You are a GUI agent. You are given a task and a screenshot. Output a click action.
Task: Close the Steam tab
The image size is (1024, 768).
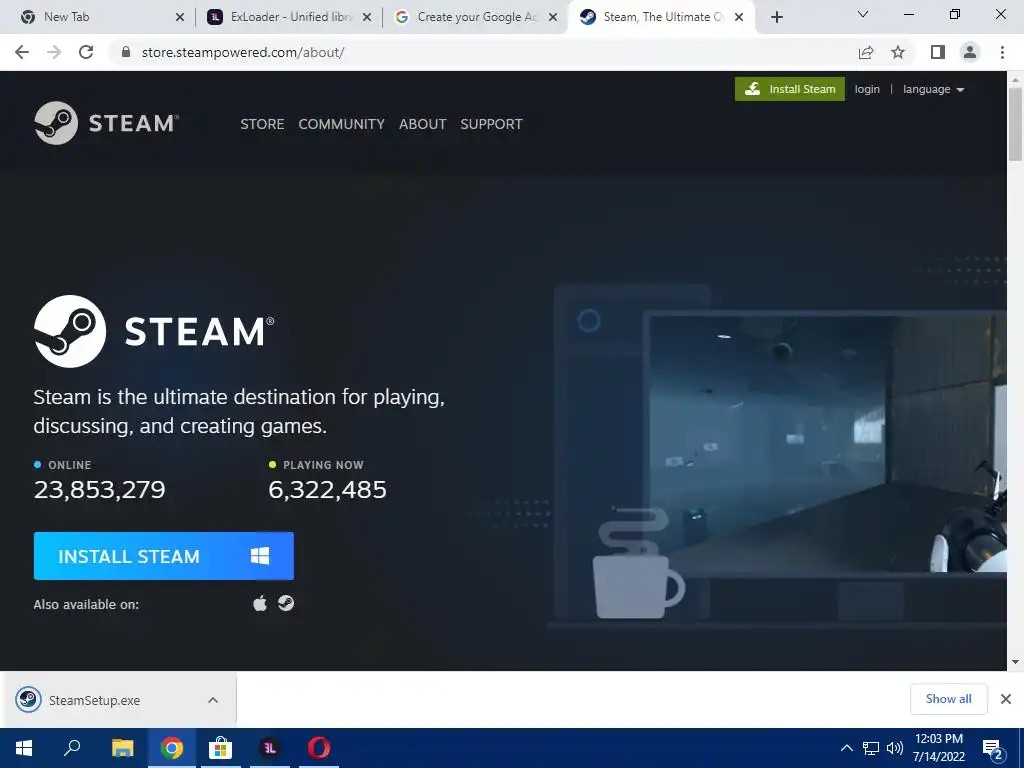[739, 18]
